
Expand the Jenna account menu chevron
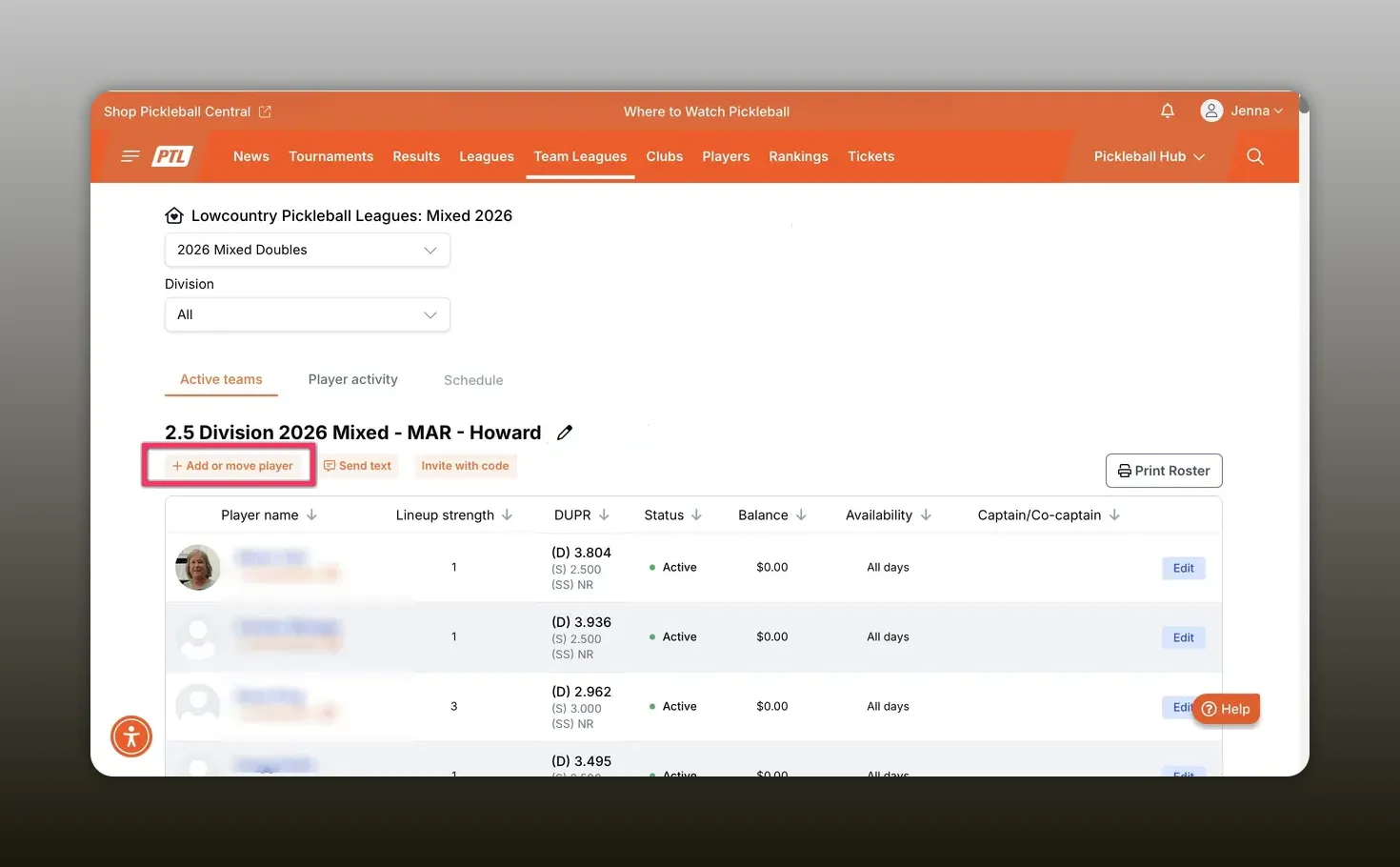[x=1278, y=111]
